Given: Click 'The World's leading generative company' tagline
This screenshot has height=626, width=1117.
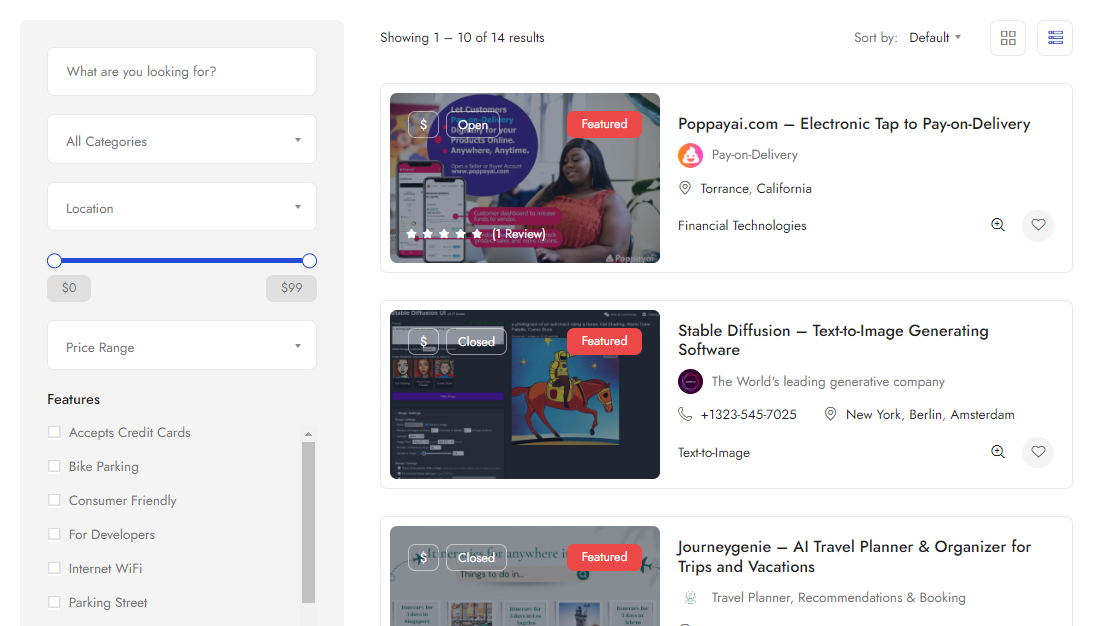Looking at the screenshot, I should pos(828,382).
